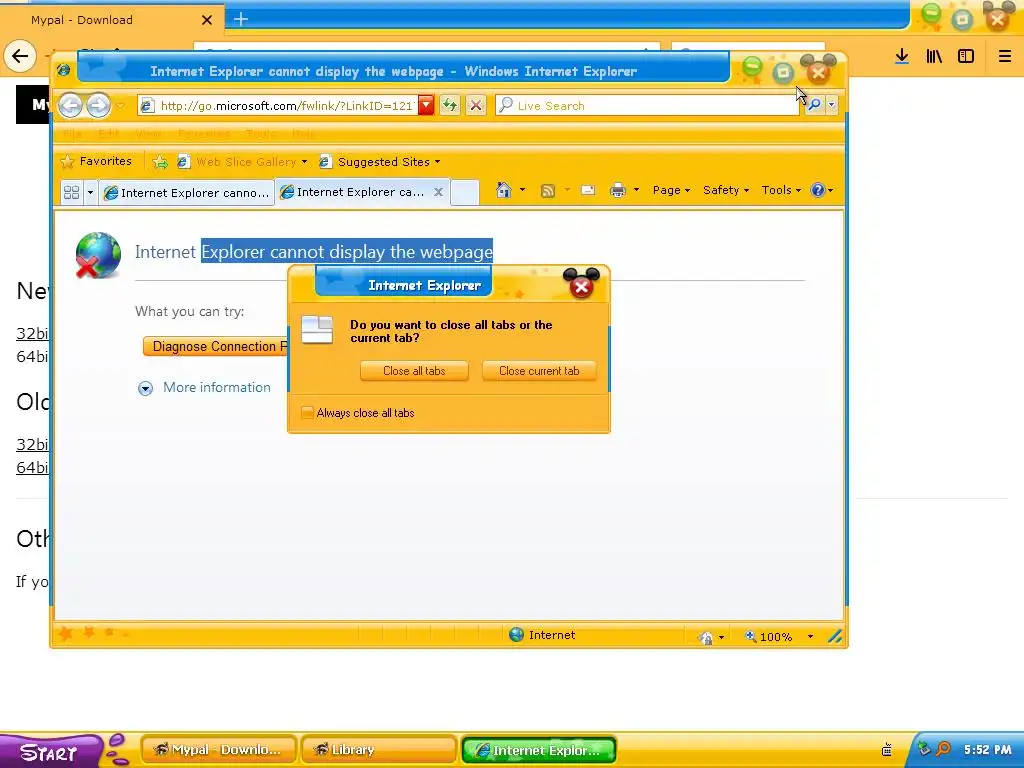This screenshot has width=1024, height=768.
Task: Click the Internet security zone status
Action: (x=542, y=635)
